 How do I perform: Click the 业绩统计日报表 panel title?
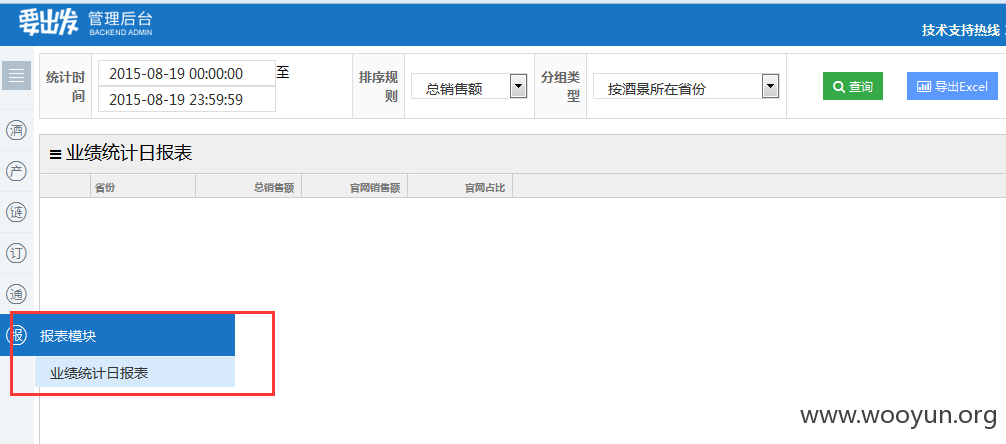[129, 153]
